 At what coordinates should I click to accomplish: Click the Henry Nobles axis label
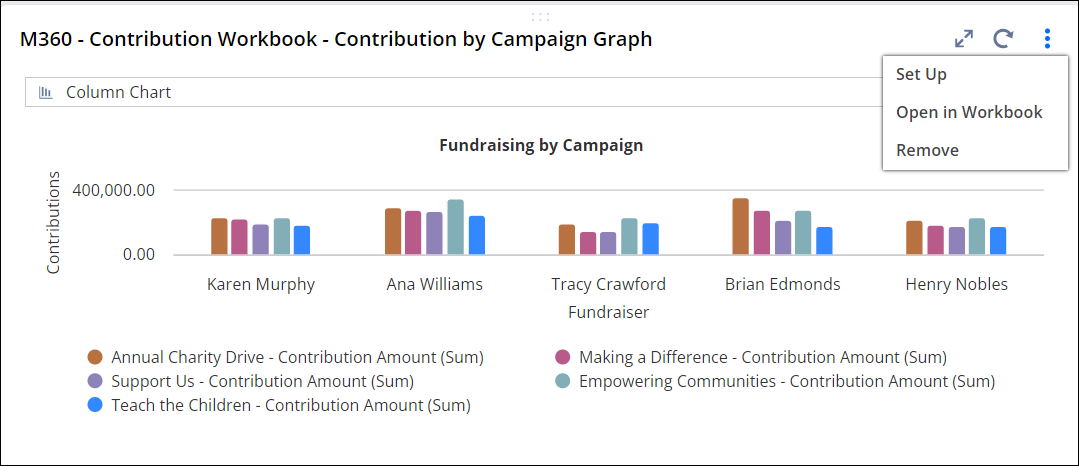pyautogui.click(x=956, y=284)
